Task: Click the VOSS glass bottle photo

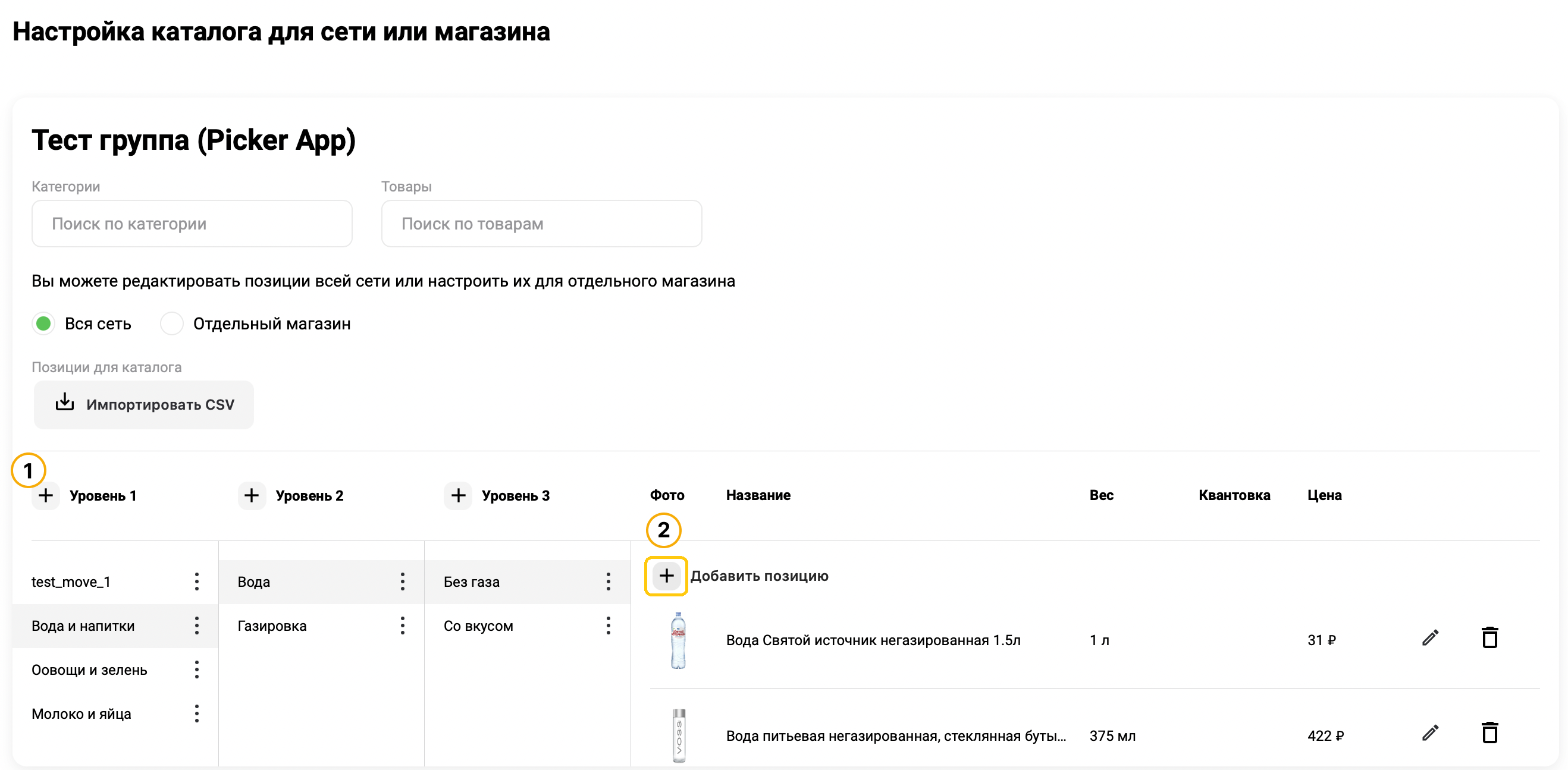Action: [679, 736]
